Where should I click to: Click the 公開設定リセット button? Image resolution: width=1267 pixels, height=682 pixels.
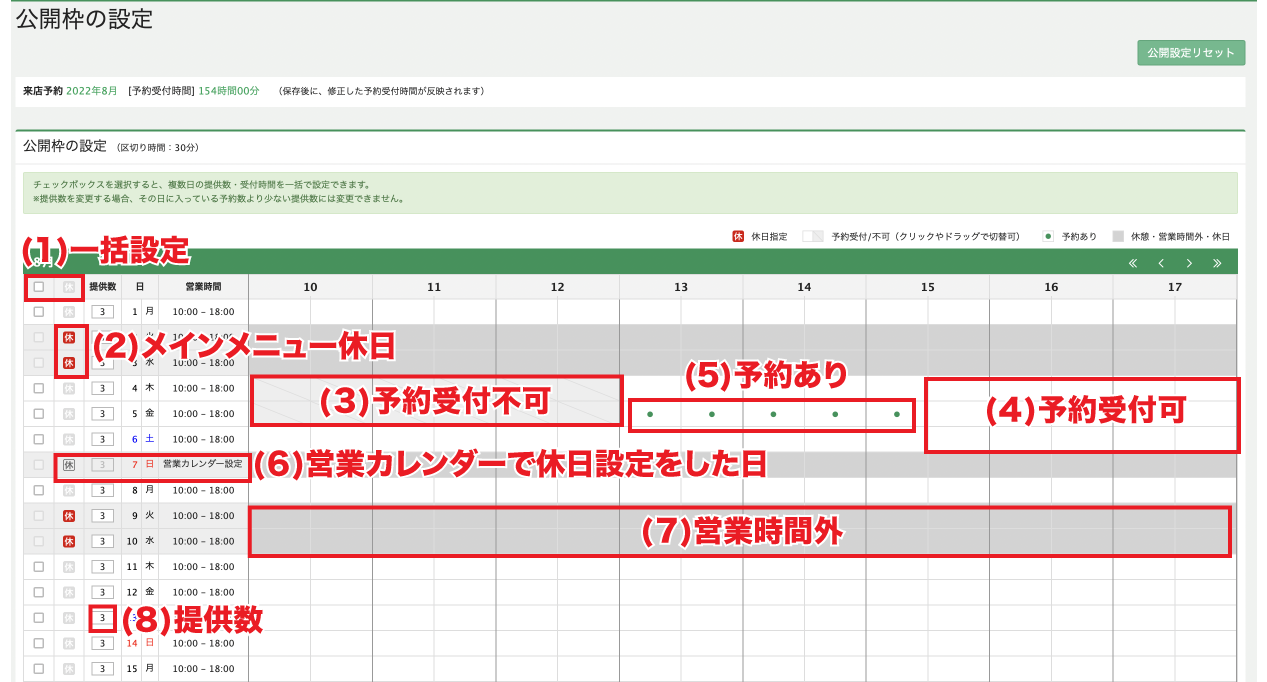[1191, 53]
